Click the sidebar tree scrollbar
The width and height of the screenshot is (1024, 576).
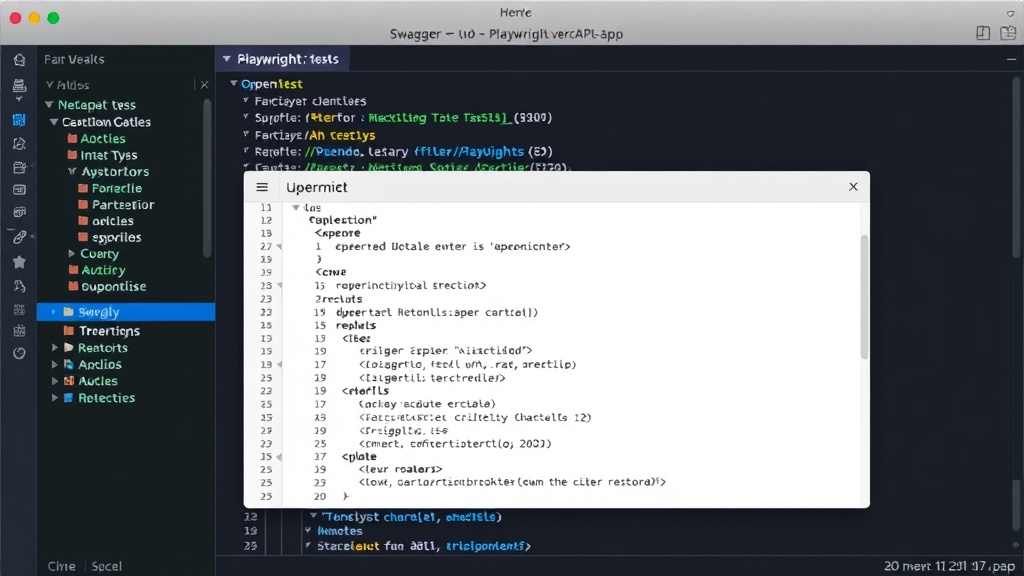[x=207, y=178]
